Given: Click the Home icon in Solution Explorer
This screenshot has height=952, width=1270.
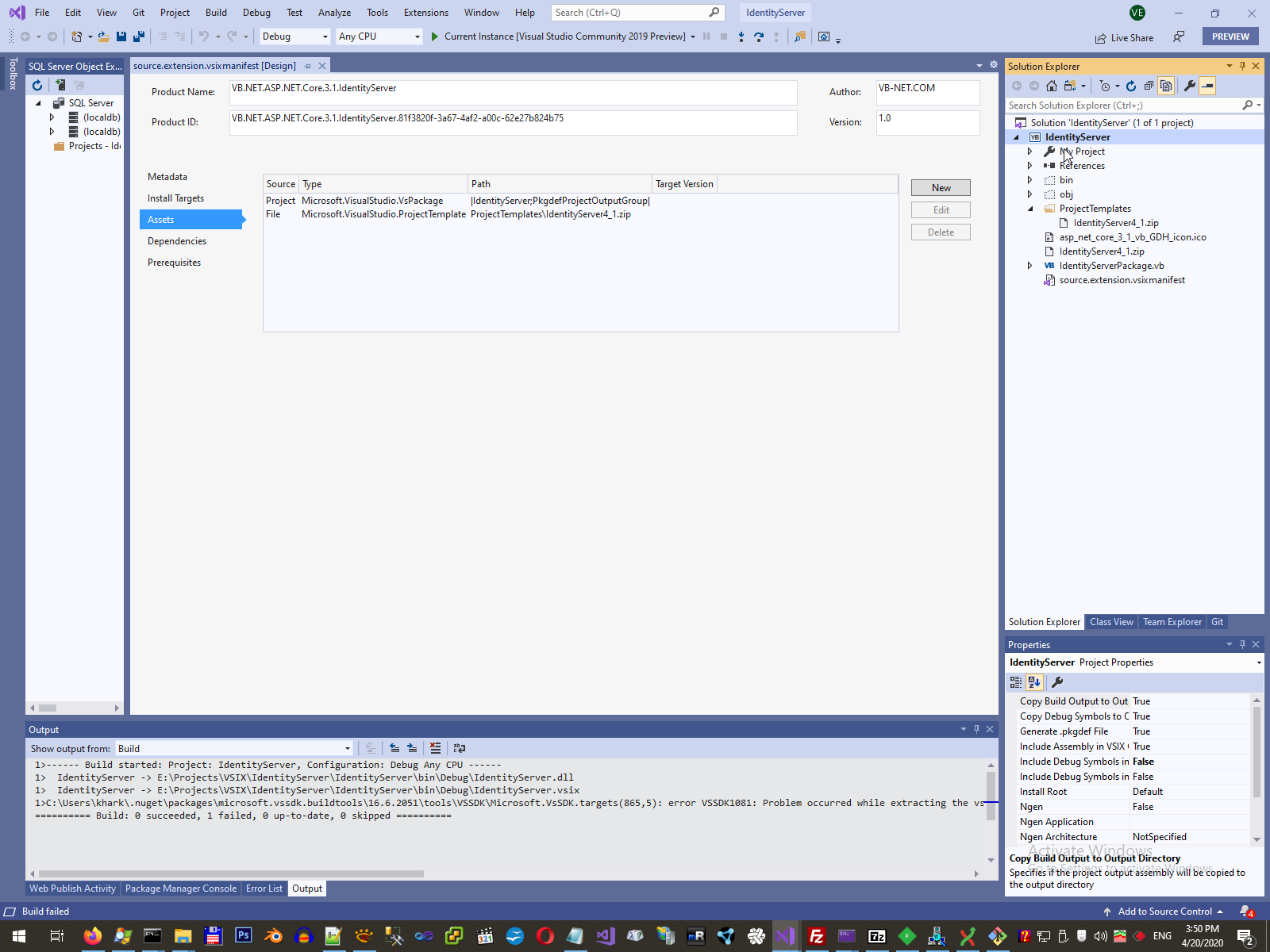Looking at the screenshot, I should click(1052, 86).
